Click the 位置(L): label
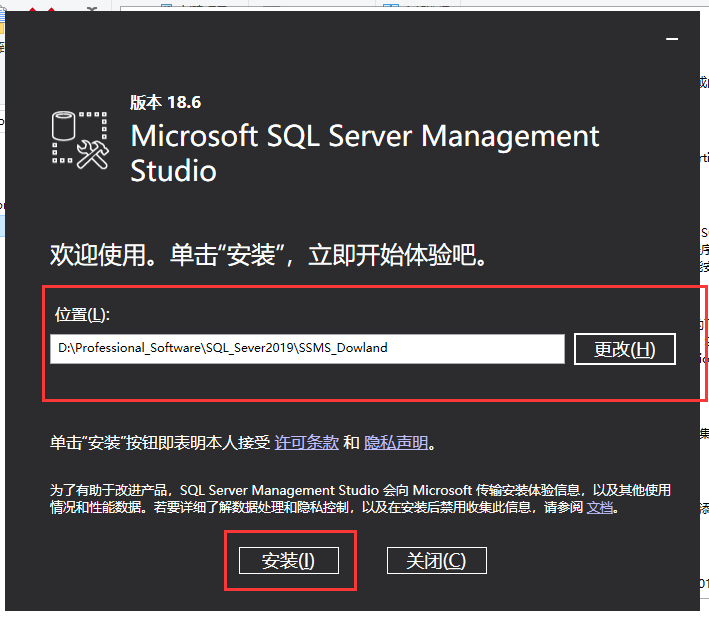 [x=82, y=314]
